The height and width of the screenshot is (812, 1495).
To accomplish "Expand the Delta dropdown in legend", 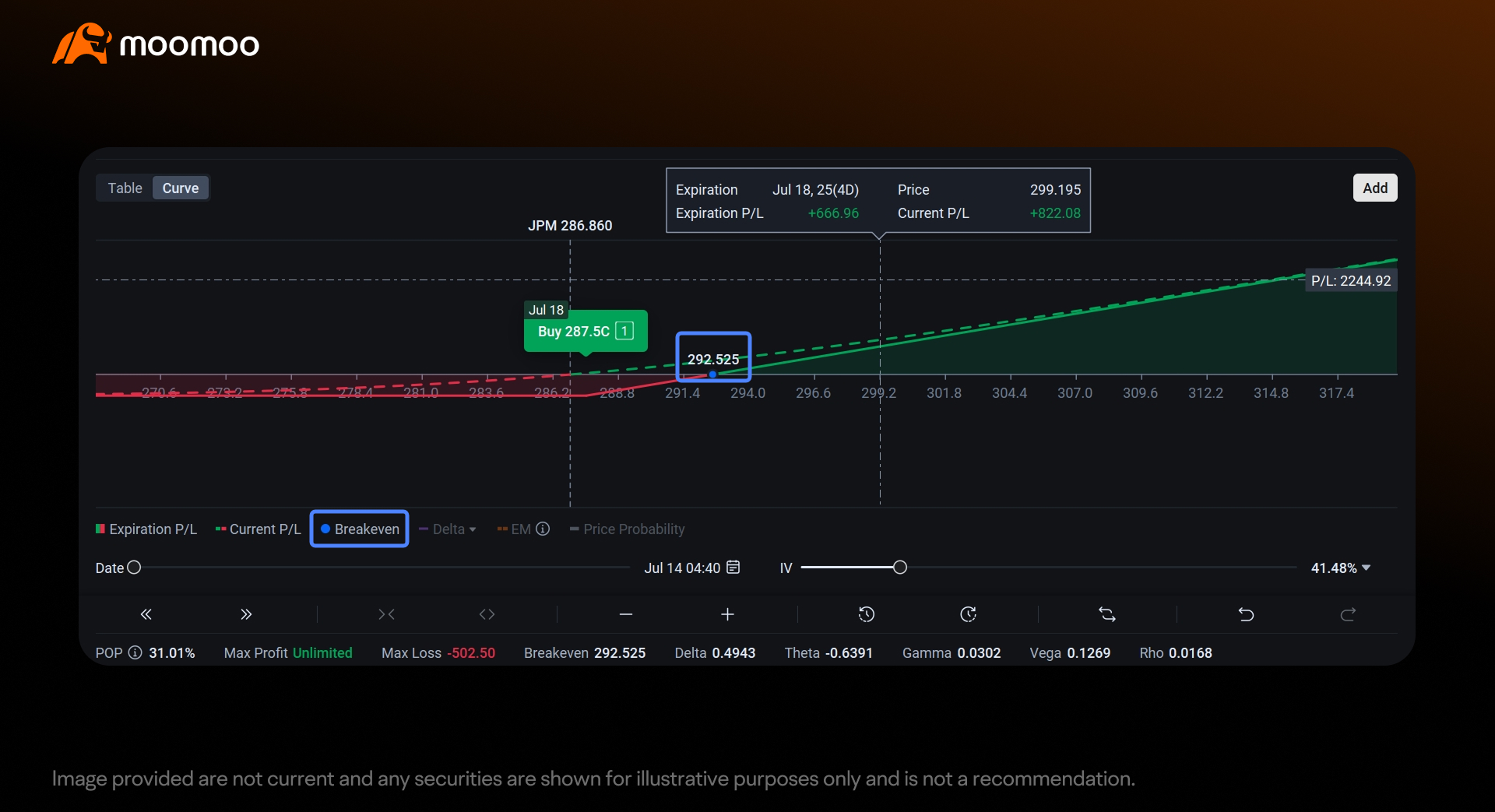I will (x=448, y=529).
